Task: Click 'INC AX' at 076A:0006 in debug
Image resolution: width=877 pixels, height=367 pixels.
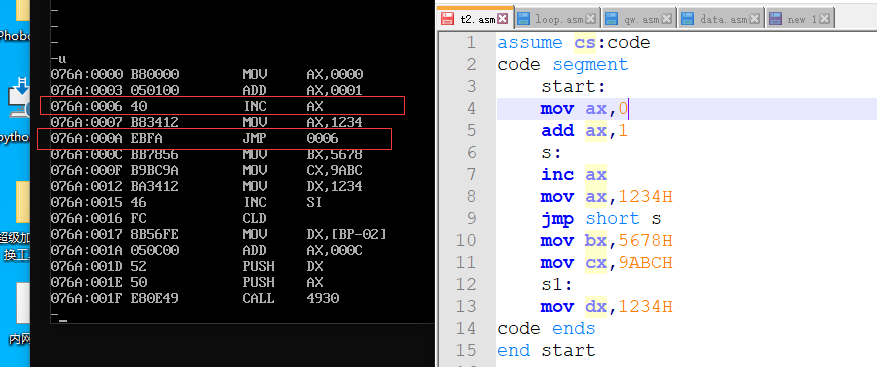Action: click(283, 106)
